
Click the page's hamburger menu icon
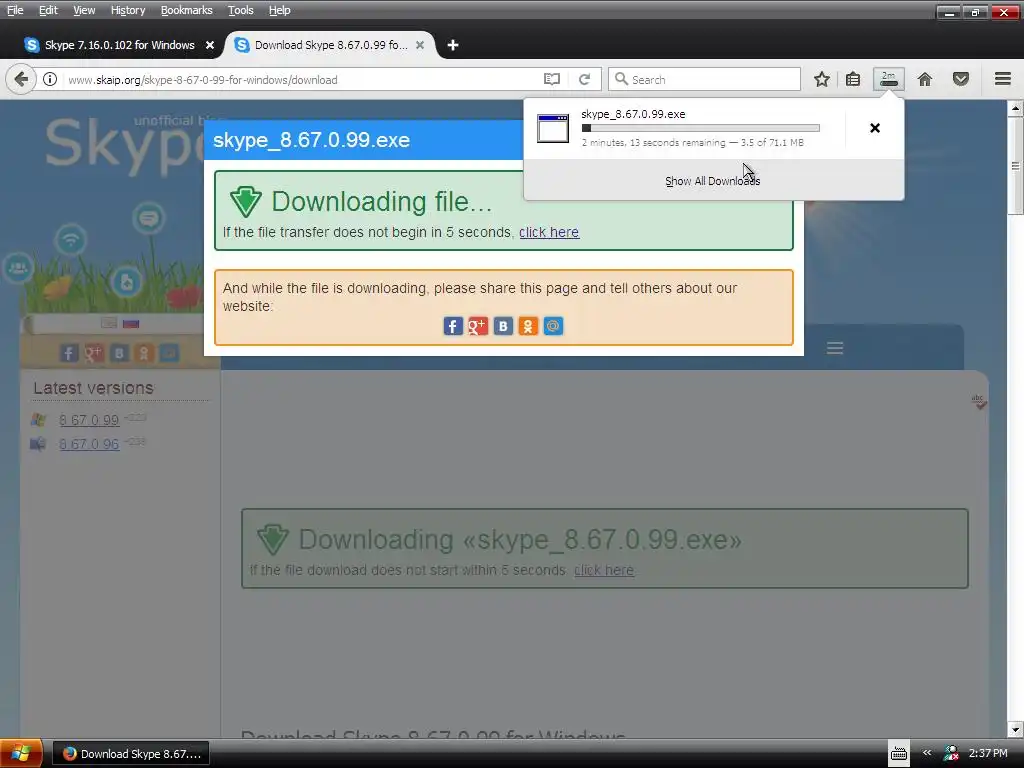[835, 348]
